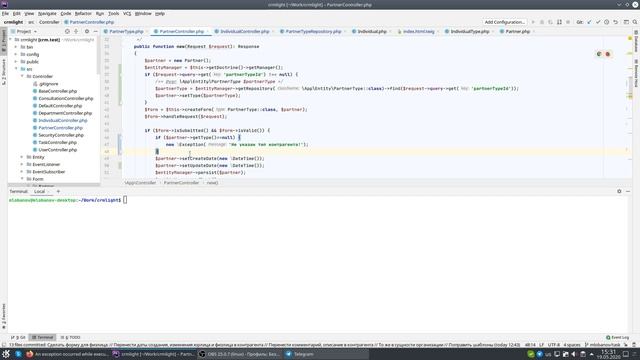Select DefaultController.php in project tree
Image resolution: width=640 pixels, height=360 pixels.
57,106
